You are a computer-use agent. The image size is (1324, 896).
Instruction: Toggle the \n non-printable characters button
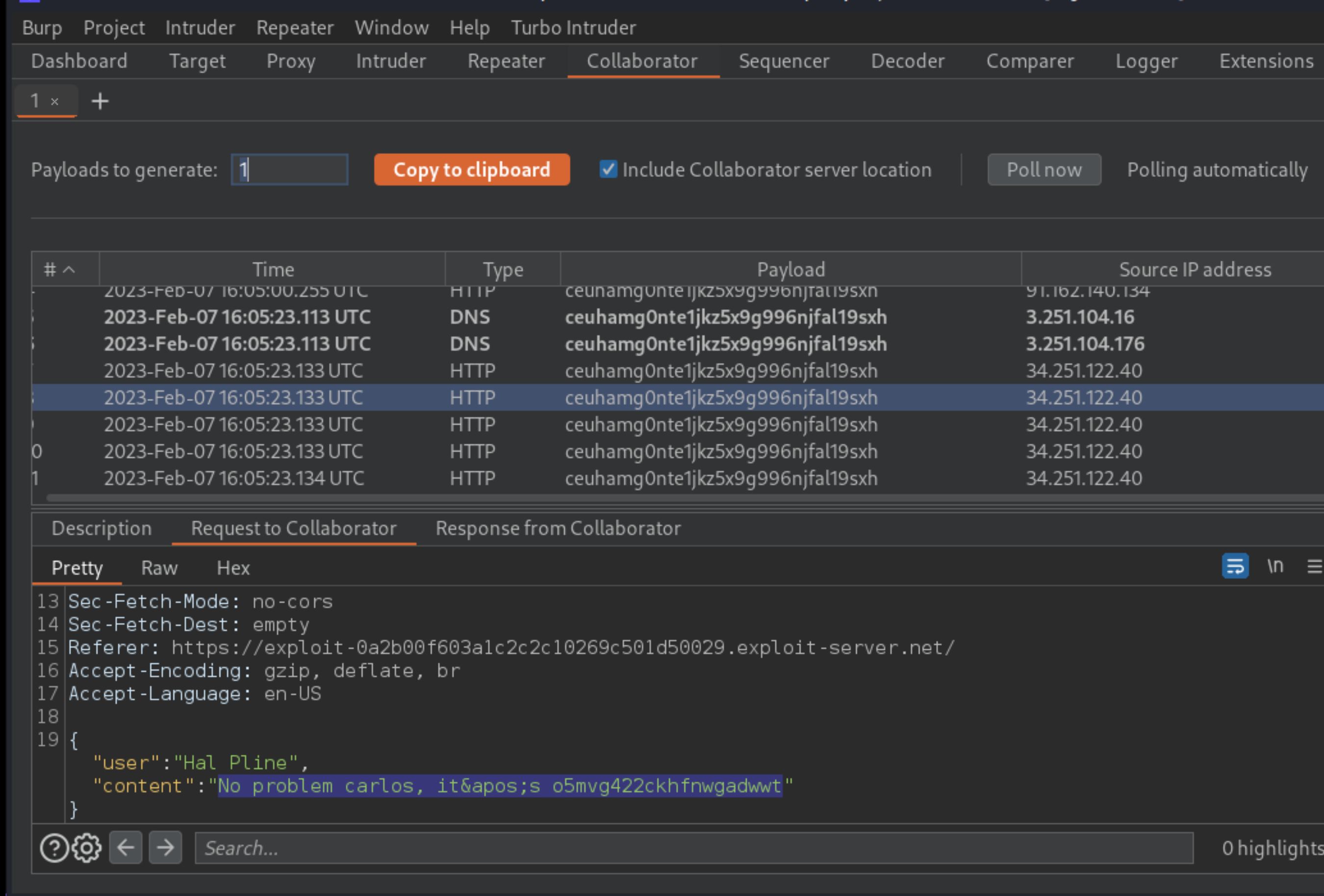click(1275, 566)
